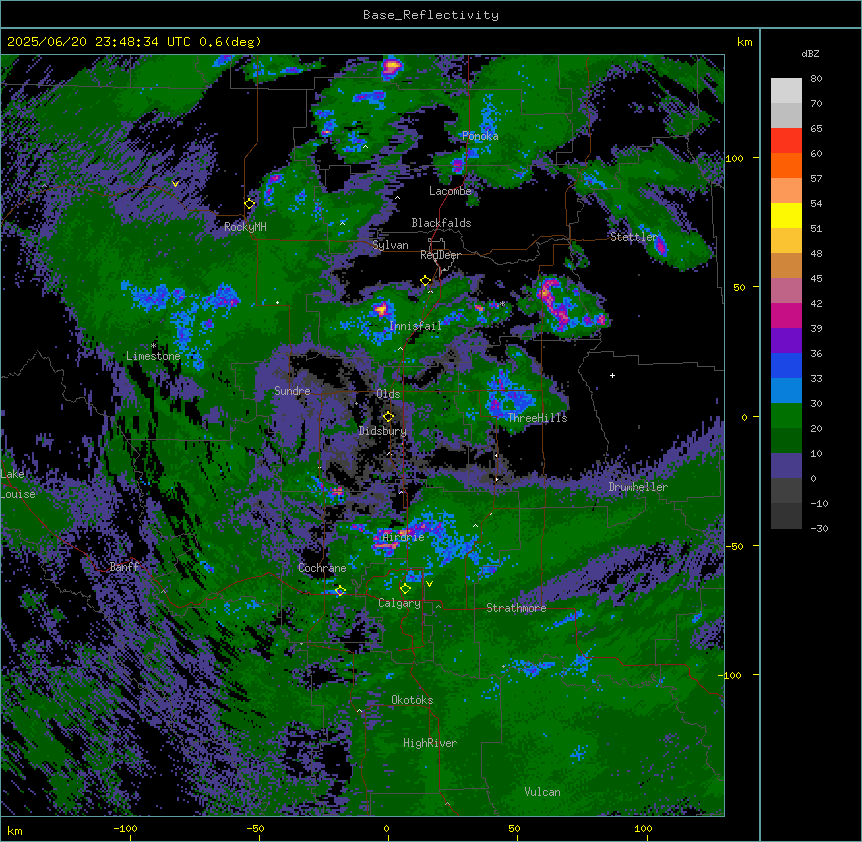
Task: Select the orange 57-60 dBZ legend swatch
Action: pos(786,165)
